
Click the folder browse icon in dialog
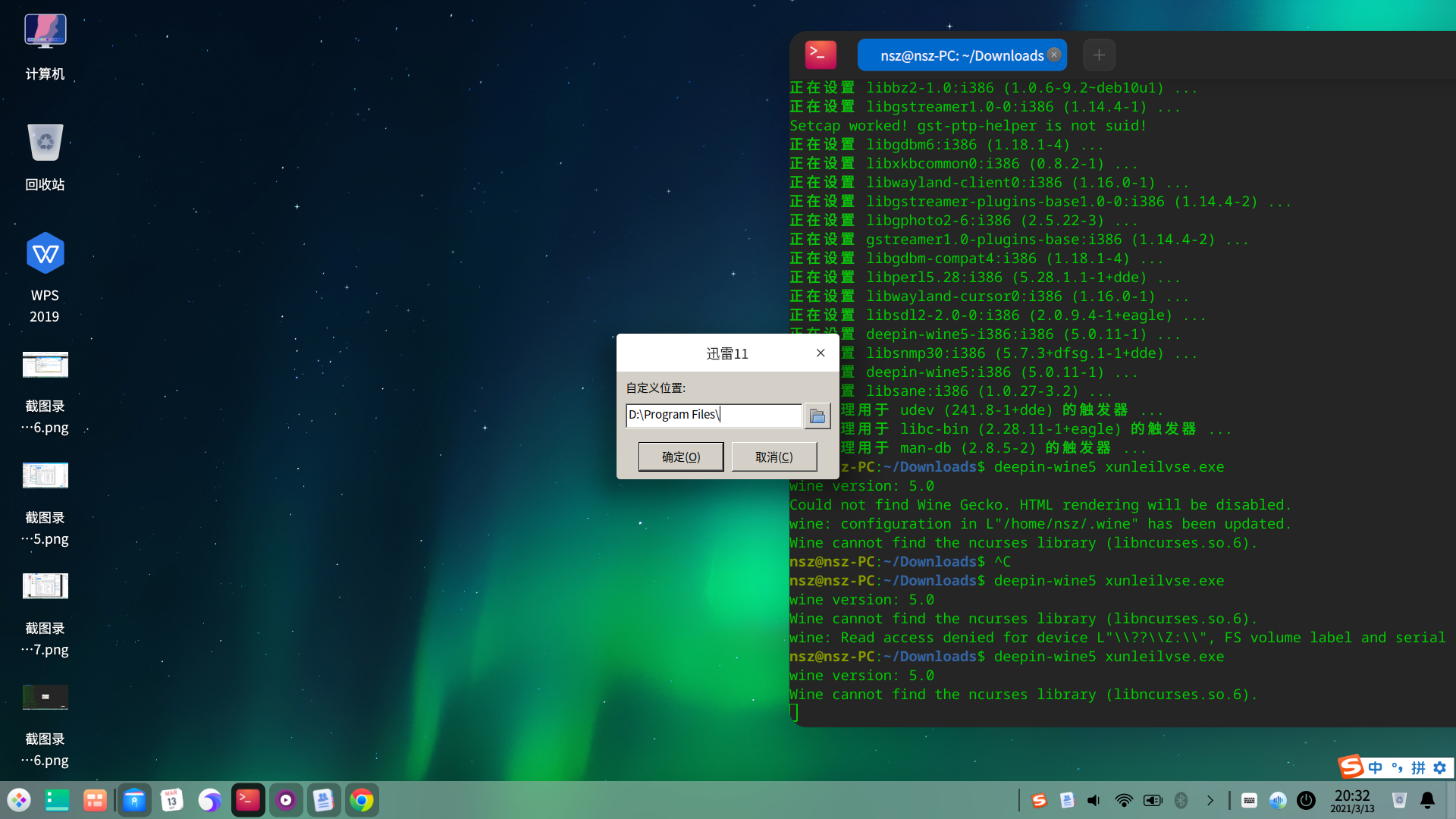(x=817, y=416)
